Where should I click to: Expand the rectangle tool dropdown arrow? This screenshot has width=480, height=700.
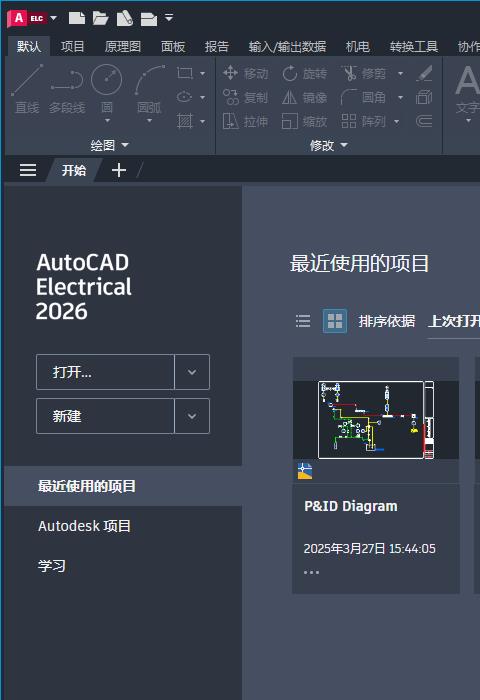point(202,73)
